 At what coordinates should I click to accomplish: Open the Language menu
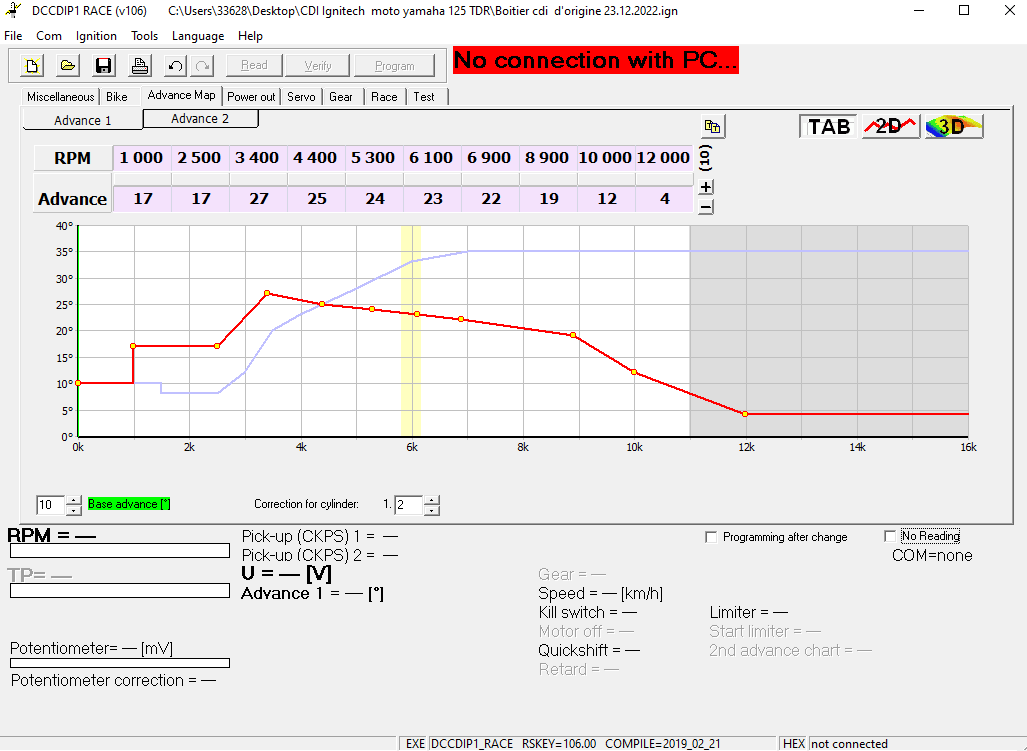[198, 36]
